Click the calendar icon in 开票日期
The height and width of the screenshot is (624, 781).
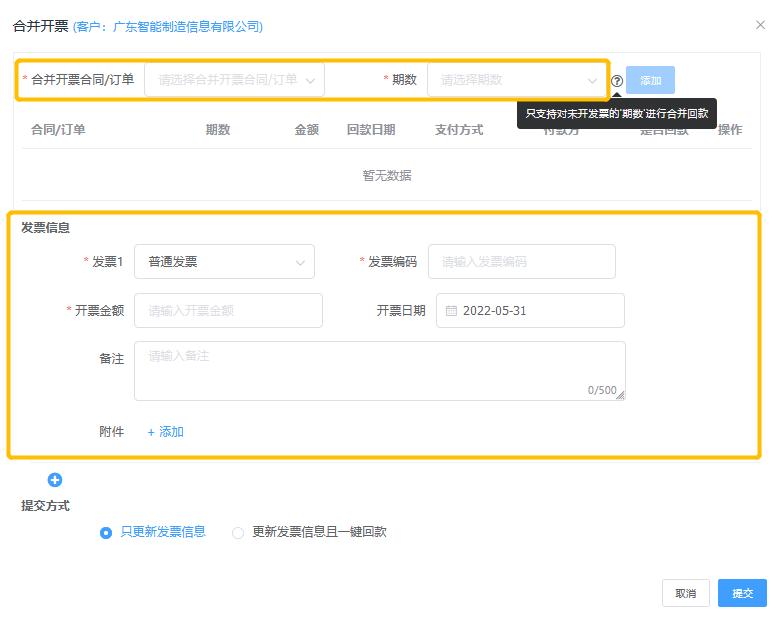(x=451, y=311)
